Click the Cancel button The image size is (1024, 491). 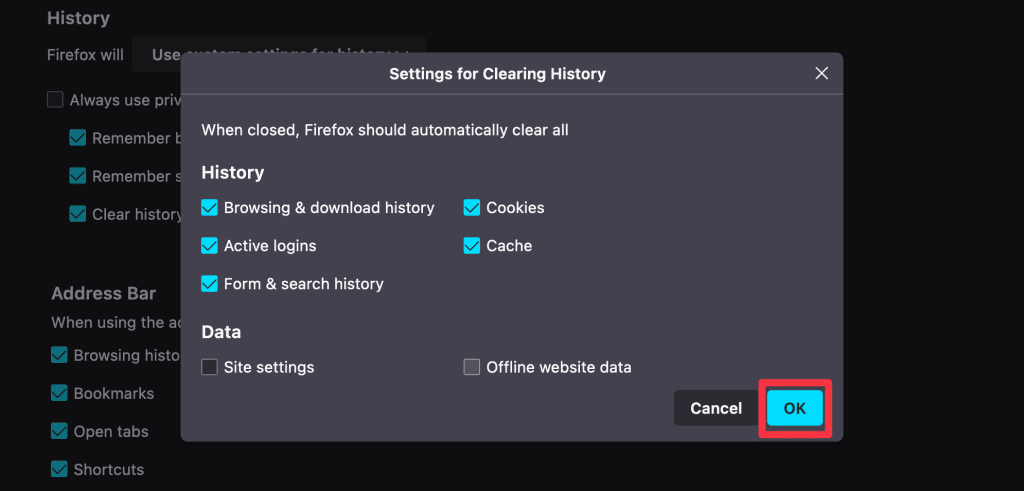coord(716,408)
